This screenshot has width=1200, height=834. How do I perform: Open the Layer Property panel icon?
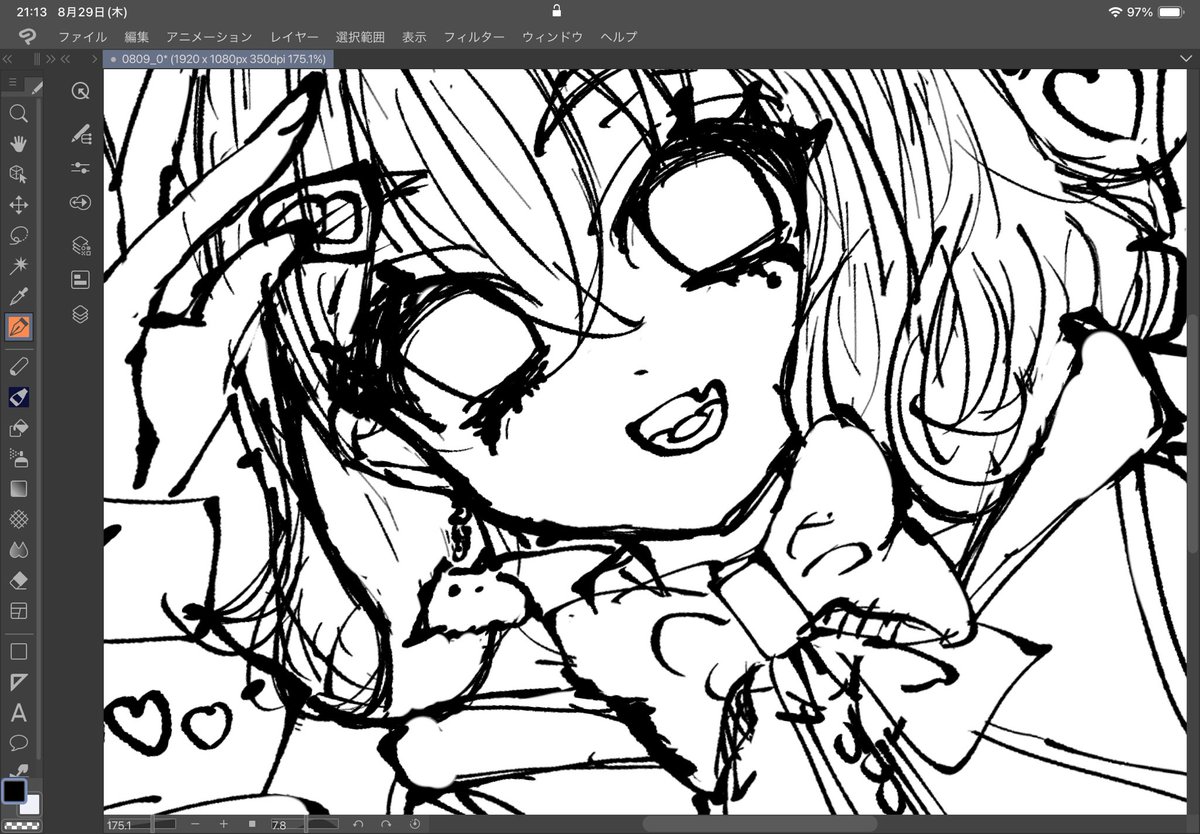coord(81,280)
